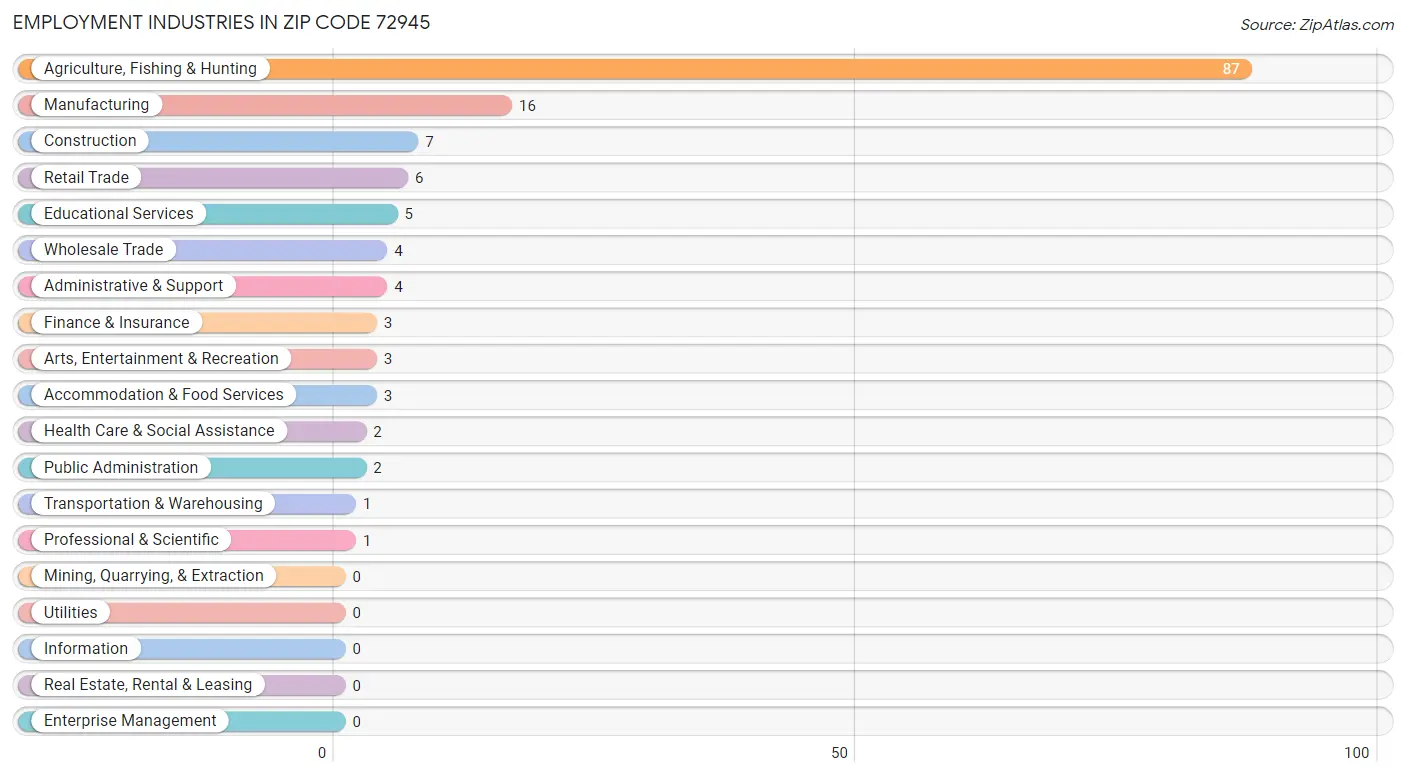Click the Enterprise Management label
Image resolution: width=1406 pixels, height=776 pixels.
point(130,721)
